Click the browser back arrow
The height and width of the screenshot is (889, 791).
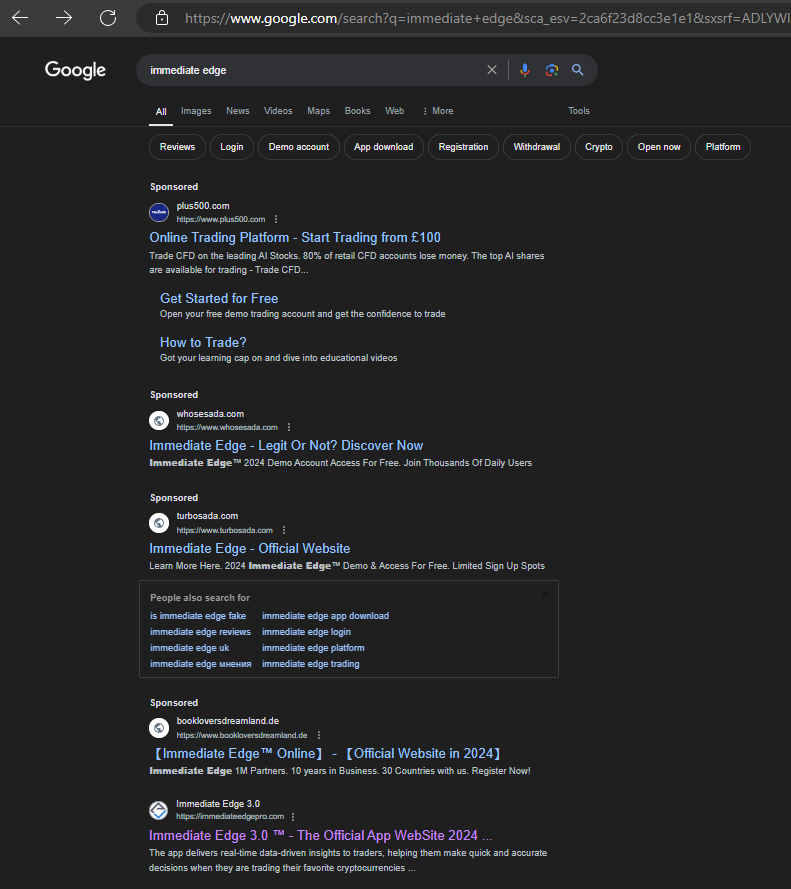click(20, 18)
